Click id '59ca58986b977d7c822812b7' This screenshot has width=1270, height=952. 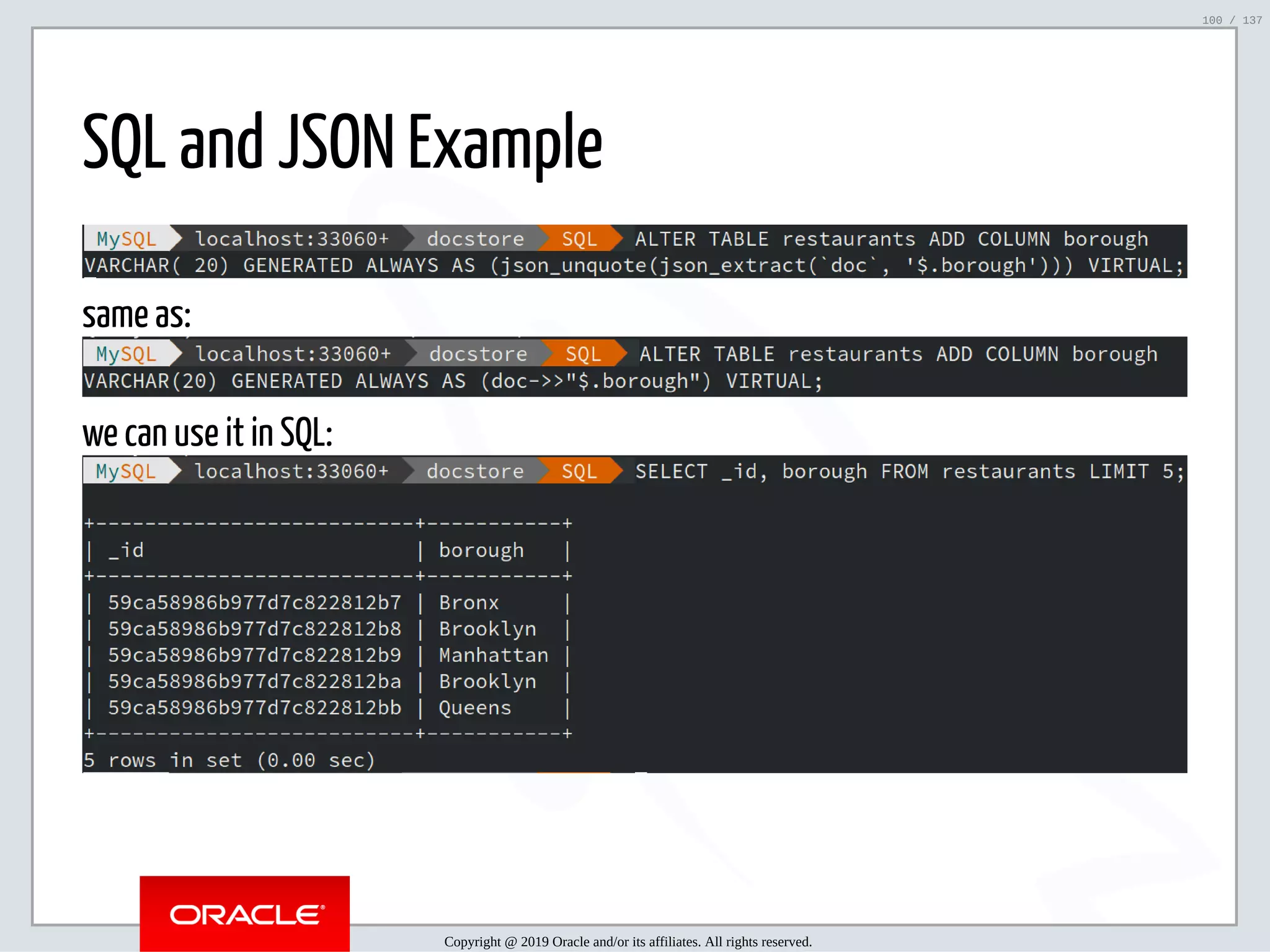(255, 602)
